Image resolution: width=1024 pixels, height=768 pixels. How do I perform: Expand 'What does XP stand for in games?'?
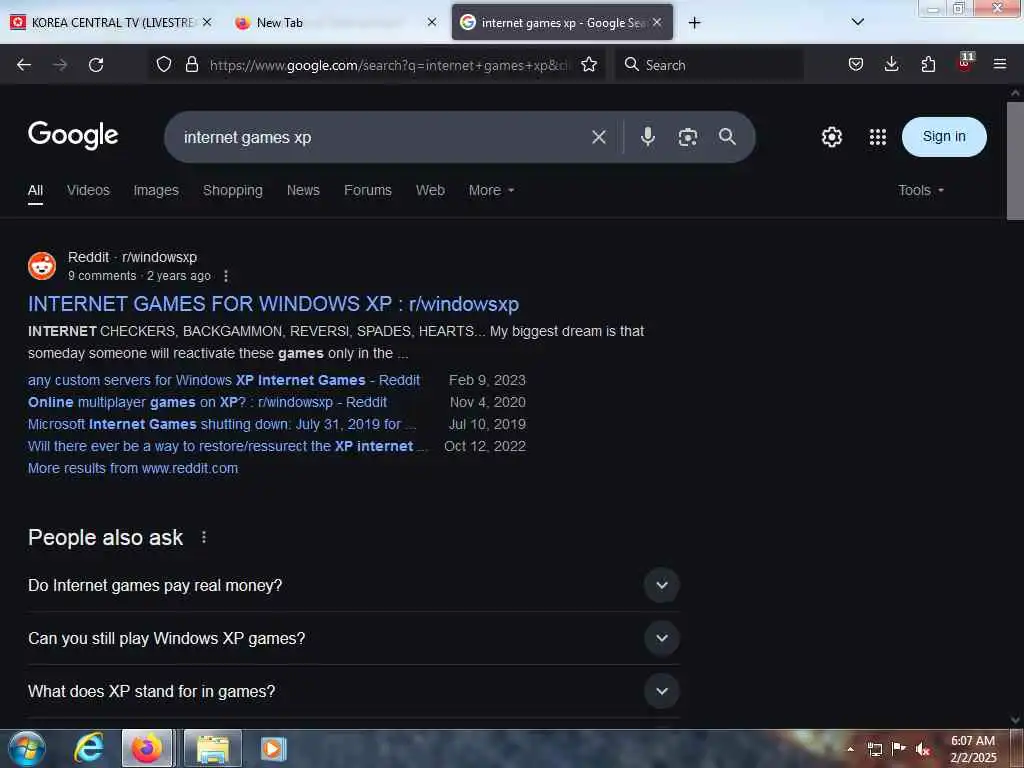click(x=662, y=691)
